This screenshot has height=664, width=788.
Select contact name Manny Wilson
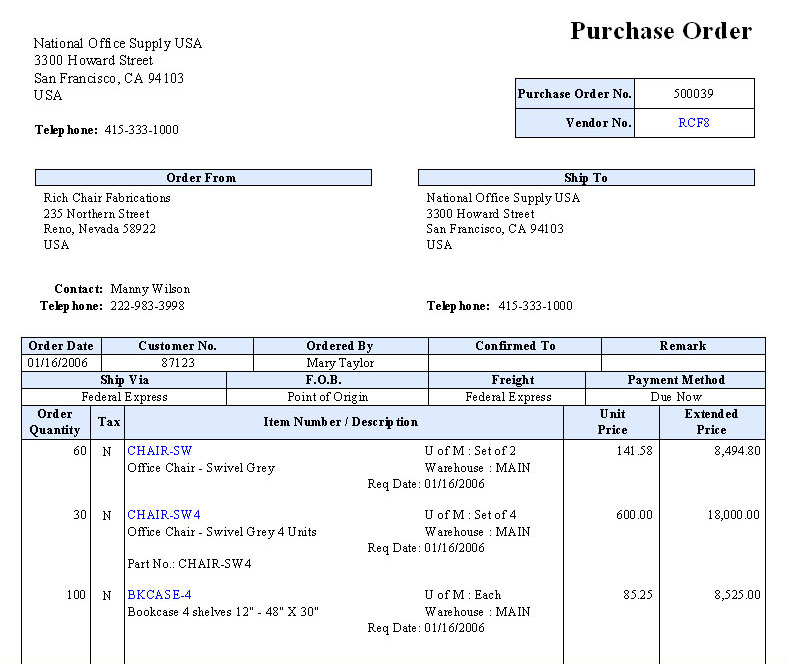pyautogui.click(x=150, y=289)
